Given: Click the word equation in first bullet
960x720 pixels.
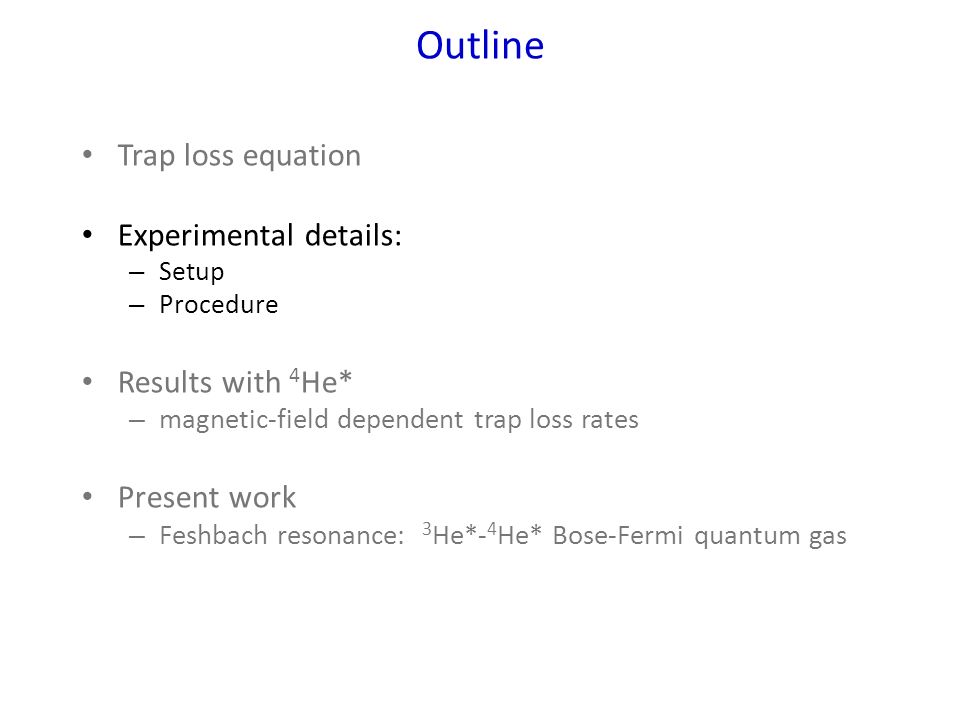Looking at the screenshot, I should click(x=302, y=157).
